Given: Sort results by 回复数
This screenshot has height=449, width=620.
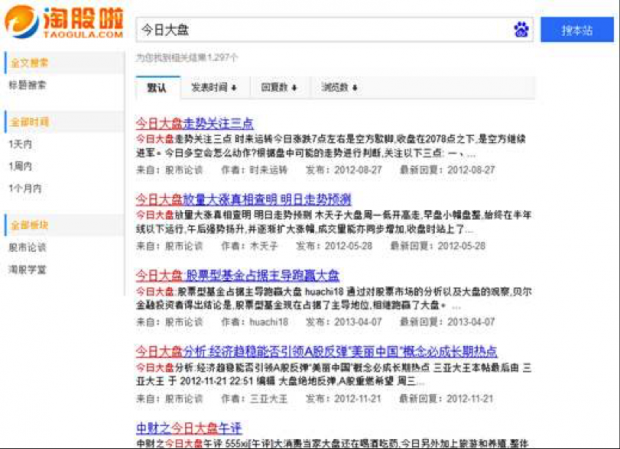Looking at the screenshot, I should 279,87.
